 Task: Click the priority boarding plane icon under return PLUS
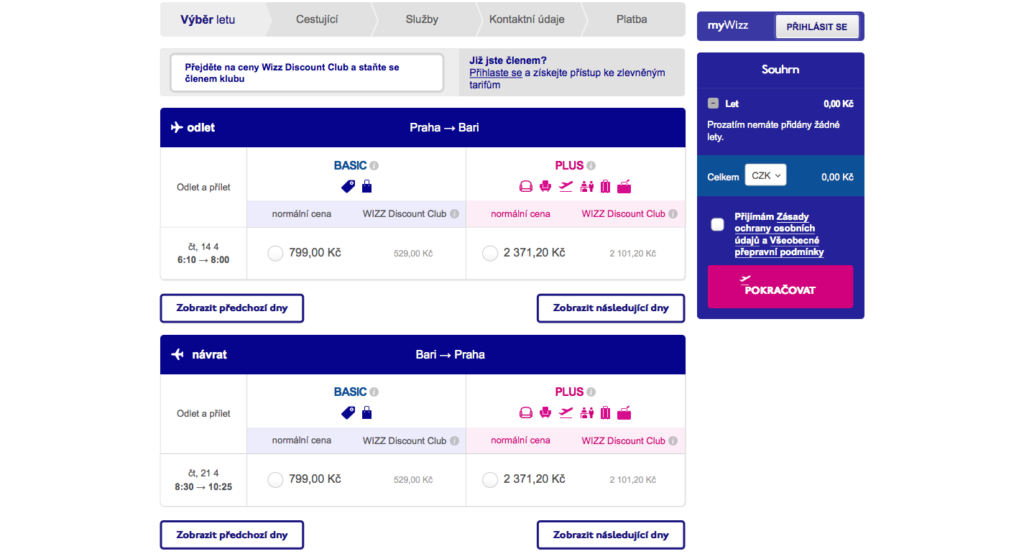(x=566, y=413)
